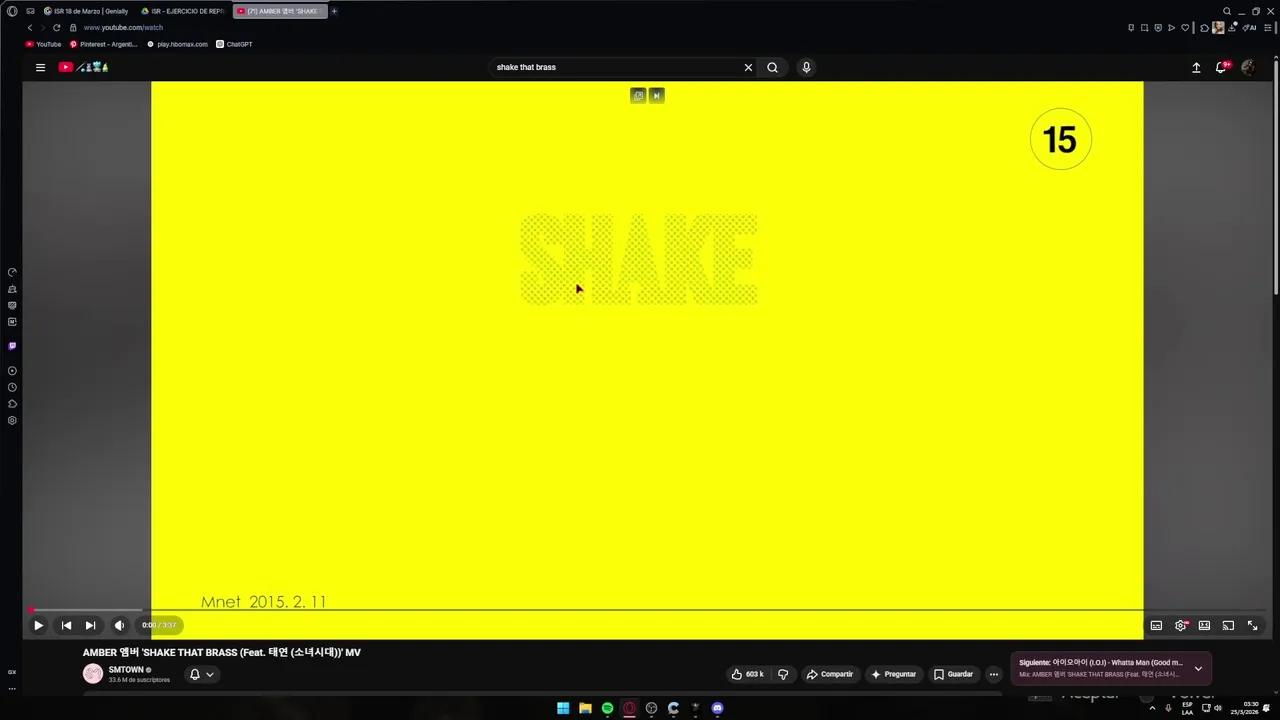Open the YouTube guide hamburger menu
The image size is (1280, 720).
tap(40, 67)
